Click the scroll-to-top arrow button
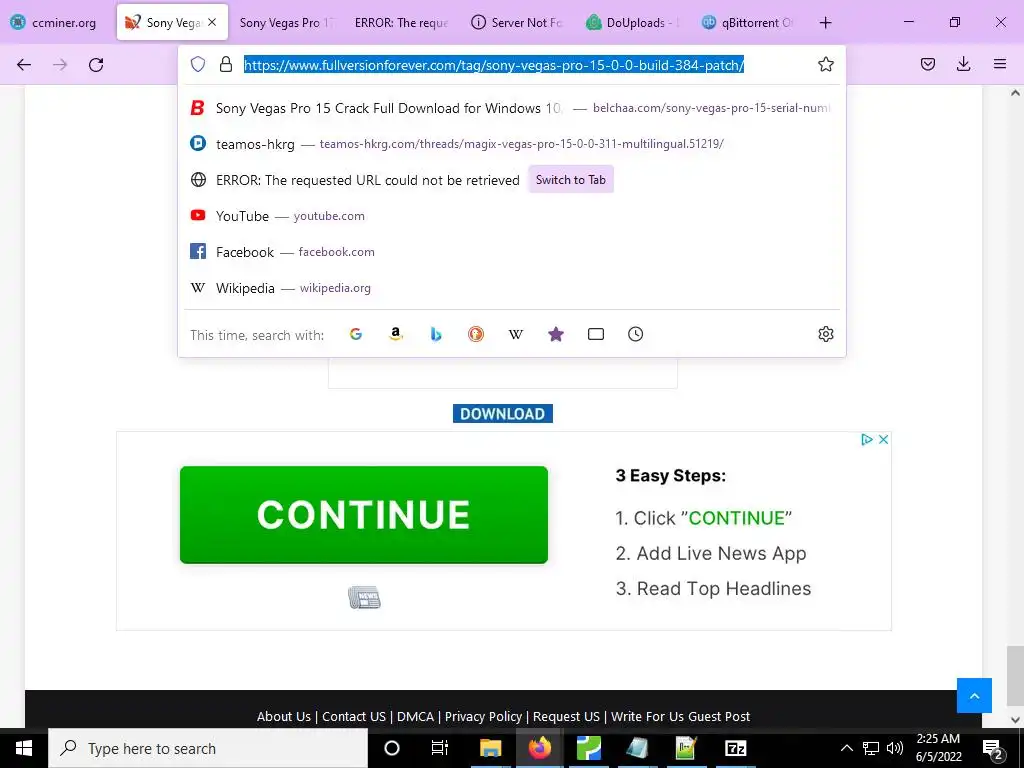The image size is (1024, 768). (974, 696)
